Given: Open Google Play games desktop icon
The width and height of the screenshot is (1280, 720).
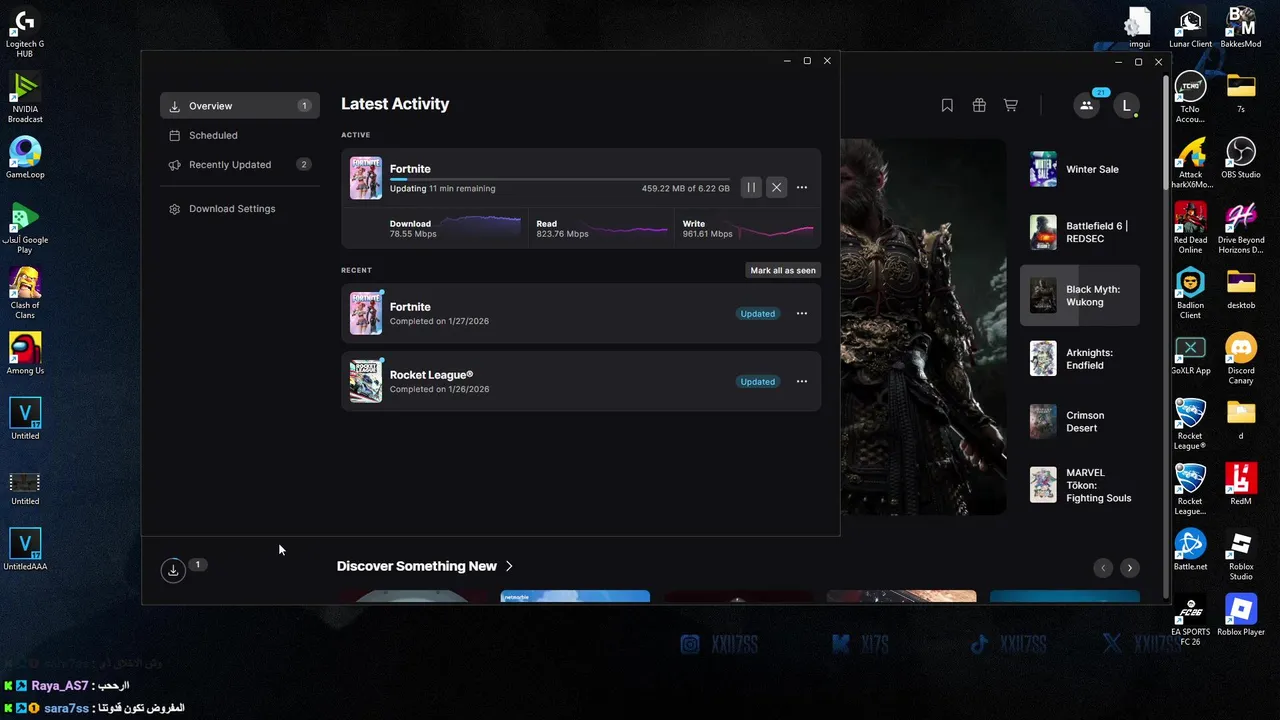Looking at the screenshot, I should pos(25,228).
